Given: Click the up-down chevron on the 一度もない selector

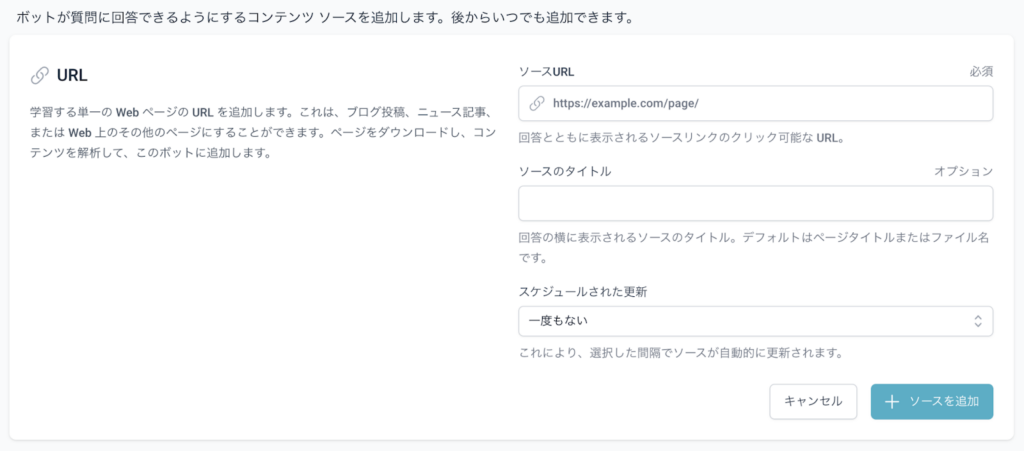Looking at the screenshot, I should [977, 321].
